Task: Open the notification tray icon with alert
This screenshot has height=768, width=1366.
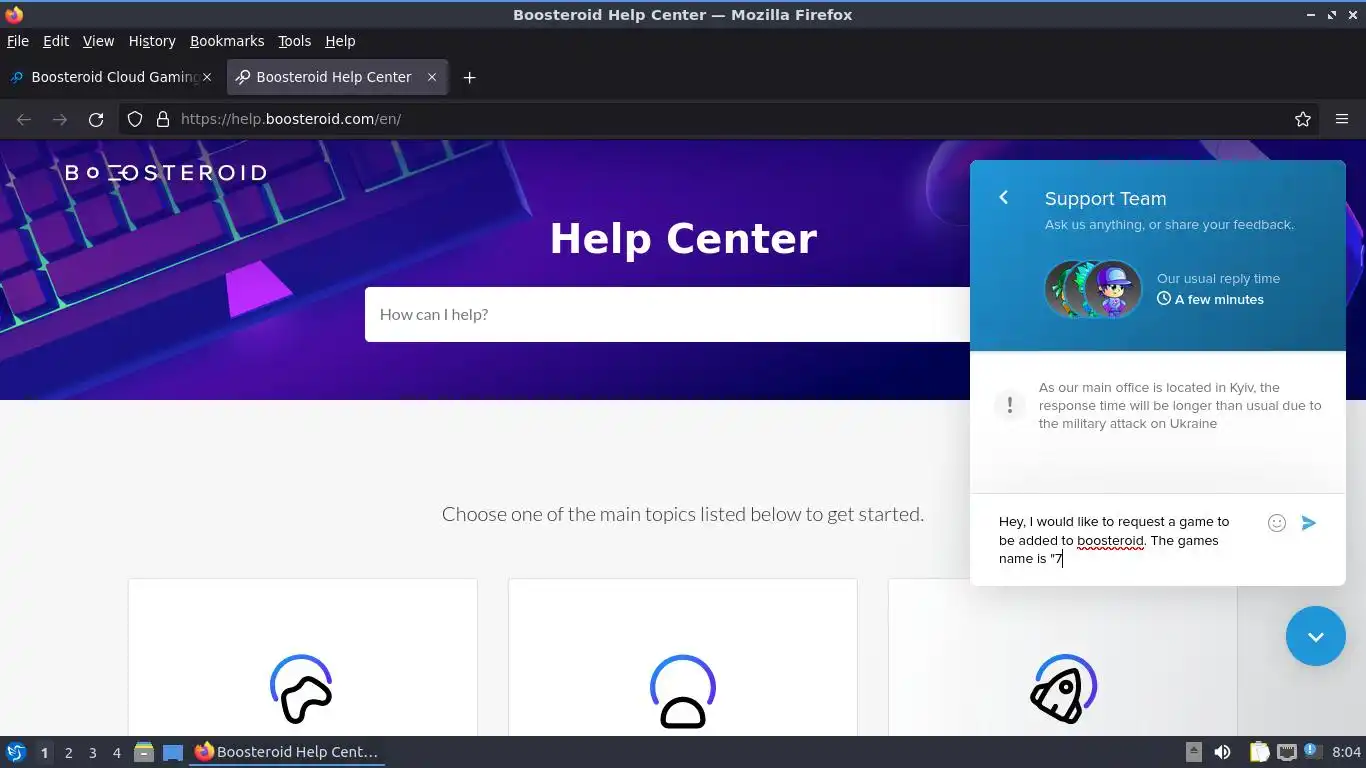Action: pos(1313,752)
